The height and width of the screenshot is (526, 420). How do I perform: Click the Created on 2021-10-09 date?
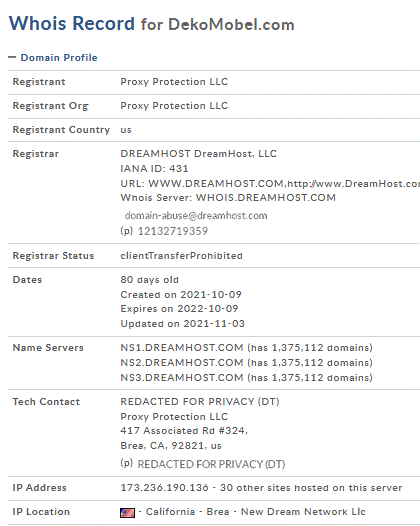181,295
